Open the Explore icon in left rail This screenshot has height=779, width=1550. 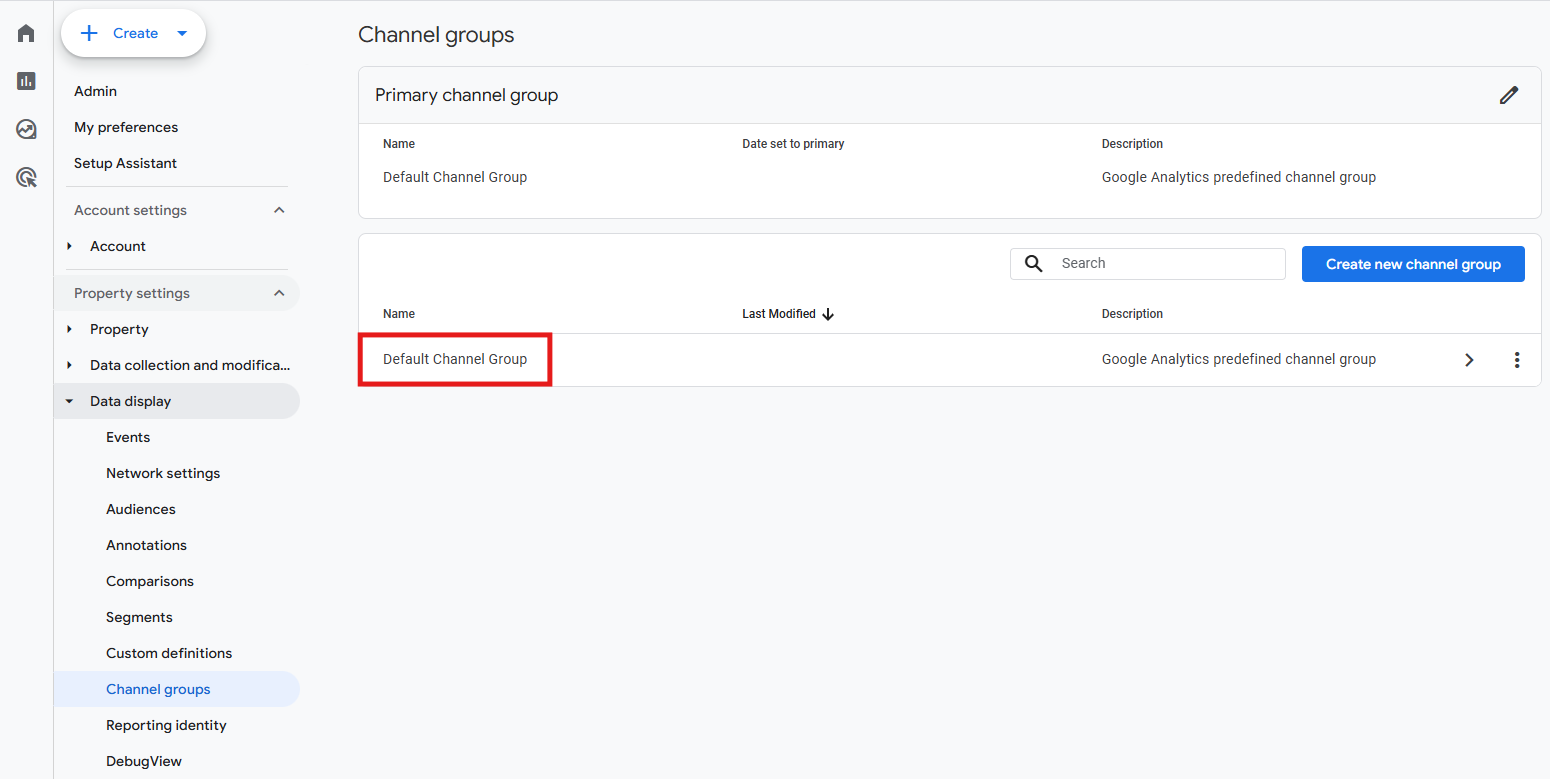(26, 129)
